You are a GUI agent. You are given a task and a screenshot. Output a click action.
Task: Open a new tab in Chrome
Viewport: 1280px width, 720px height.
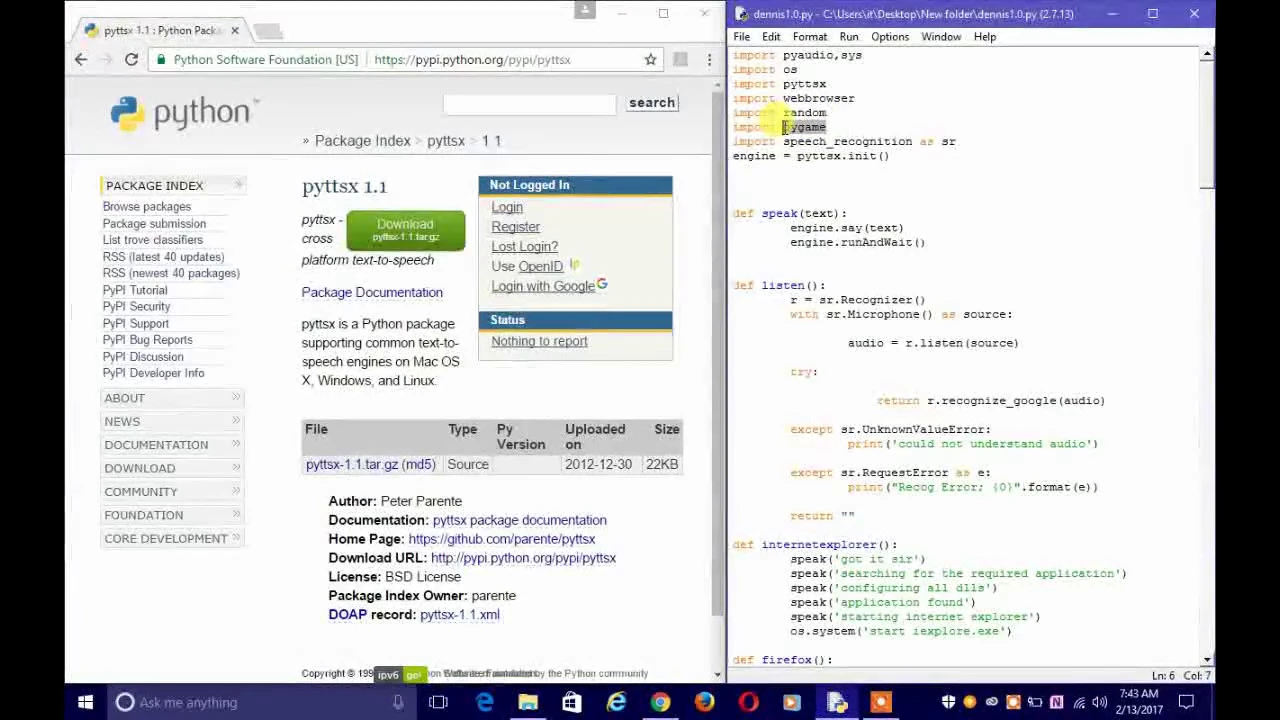click(268, 31)
